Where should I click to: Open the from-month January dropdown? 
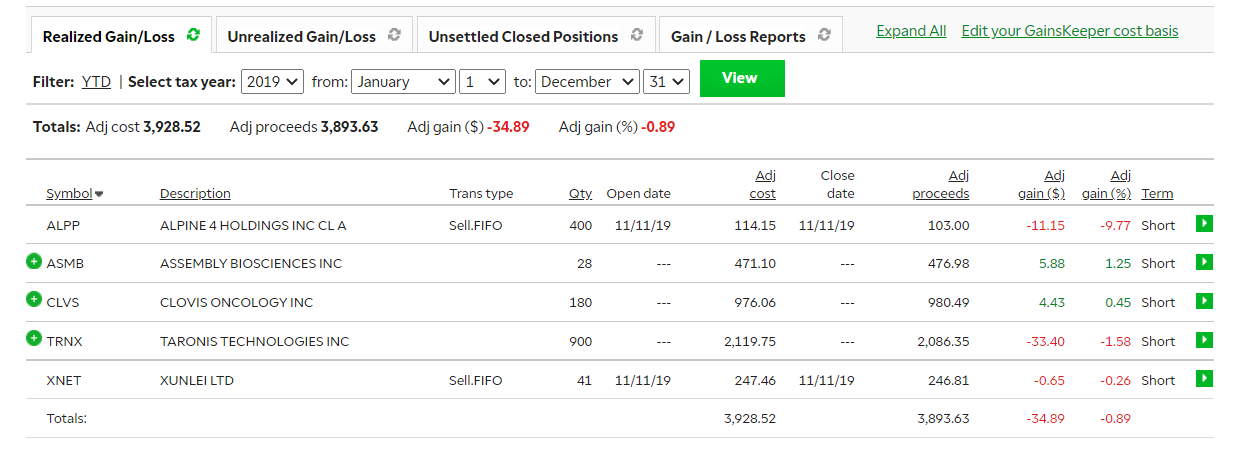(x=403, y=82)
